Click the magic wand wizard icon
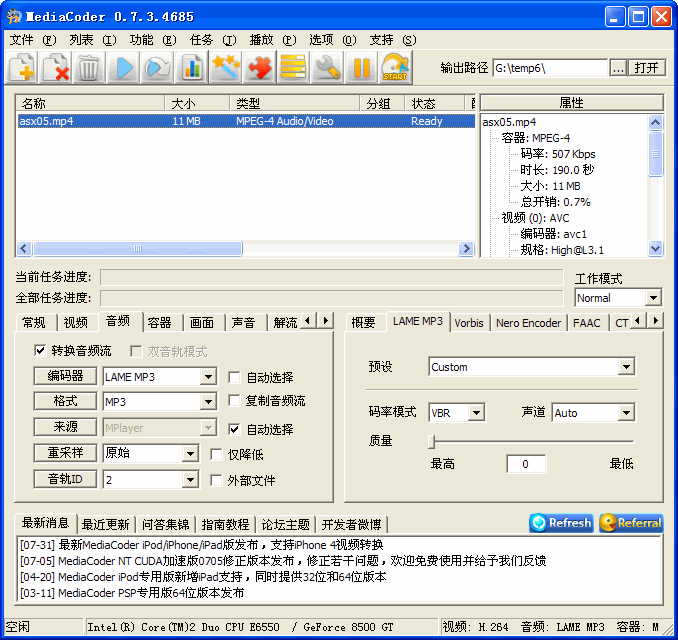Image resolution: width=678 pixels, height=640 pixels. pyautogui.click(x=225, y=67)
